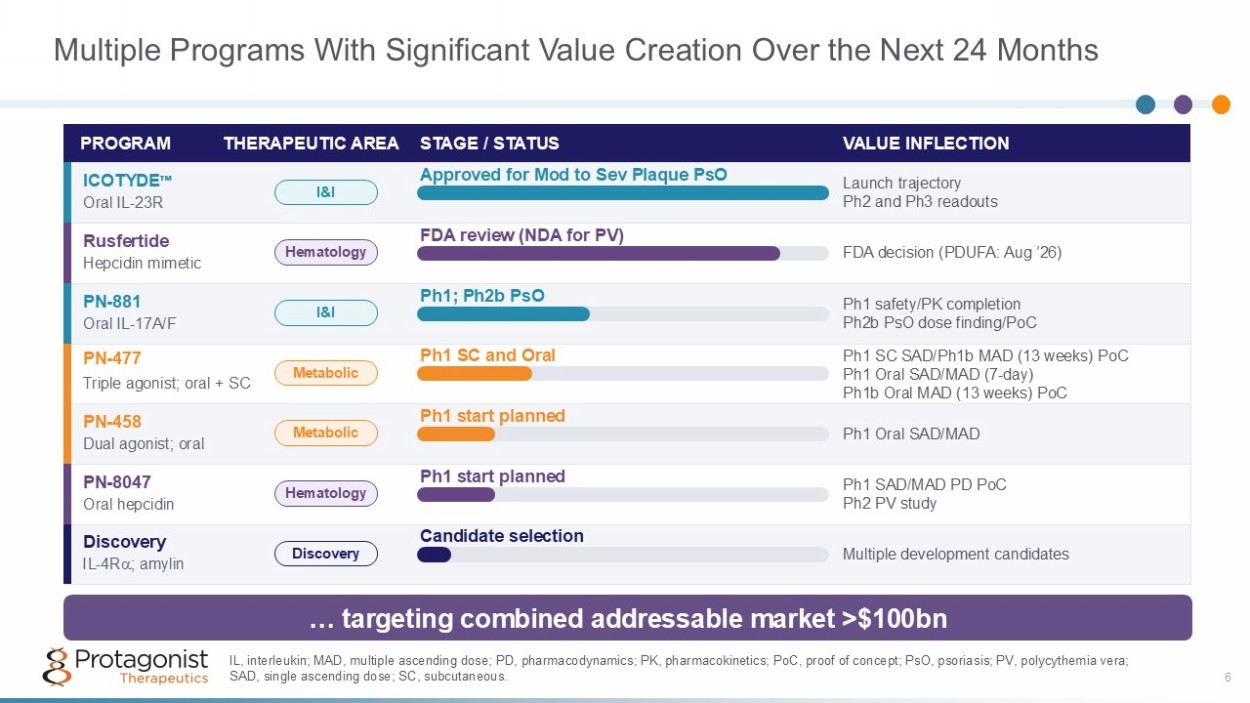Viewport: 1250px width, 703px height.
Task: Click the addressable market >$100bn banner
Action: coord(627,618)
